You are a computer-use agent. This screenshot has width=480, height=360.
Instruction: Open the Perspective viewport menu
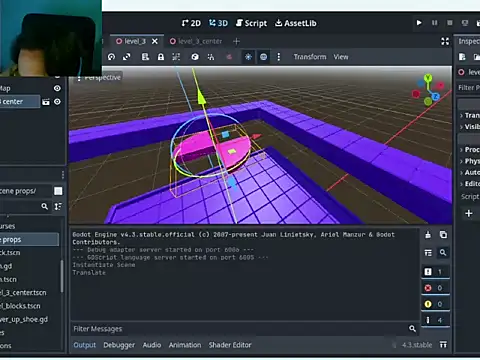(x=99, y=78)
